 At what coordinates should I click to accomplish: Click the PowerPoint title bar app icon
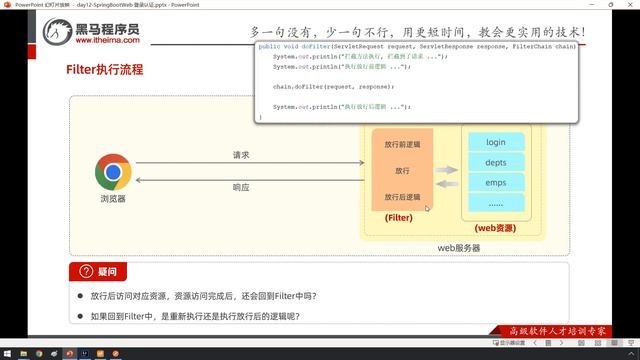click(x=7, y=4)
